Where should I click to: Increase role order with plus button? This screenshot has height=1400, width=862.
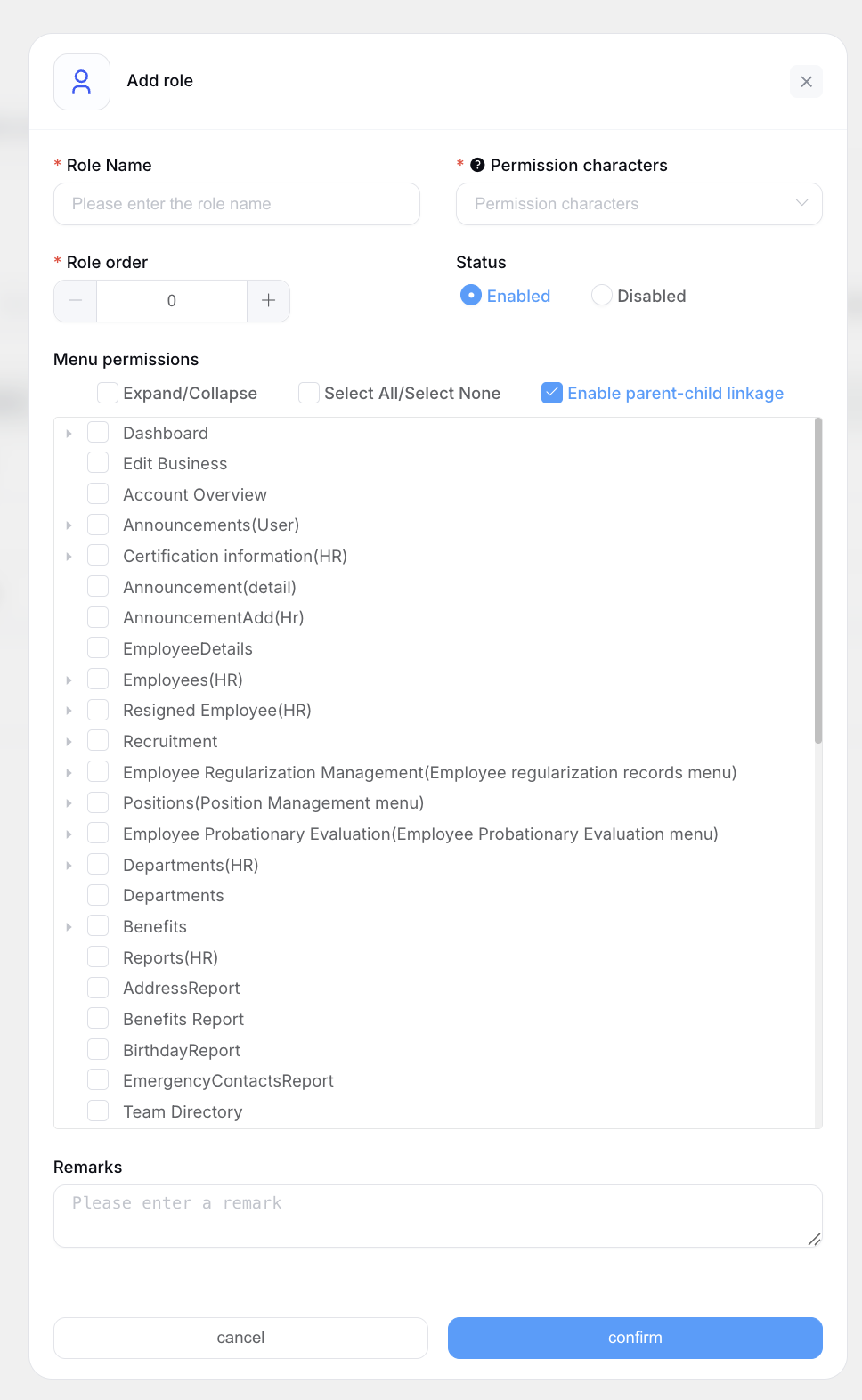[x=268, y=301]
